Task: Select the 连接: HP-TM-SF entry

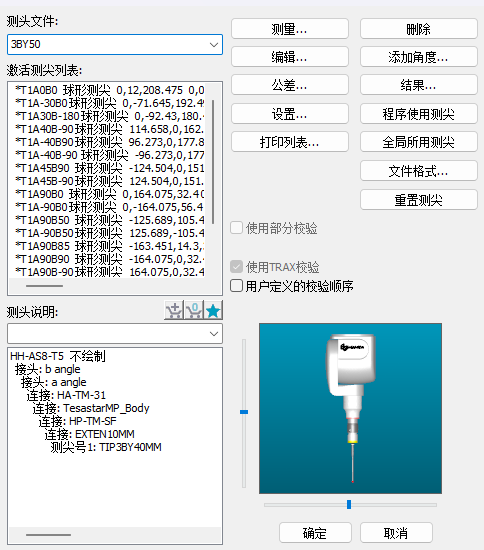Action: (x=78, y=421)
